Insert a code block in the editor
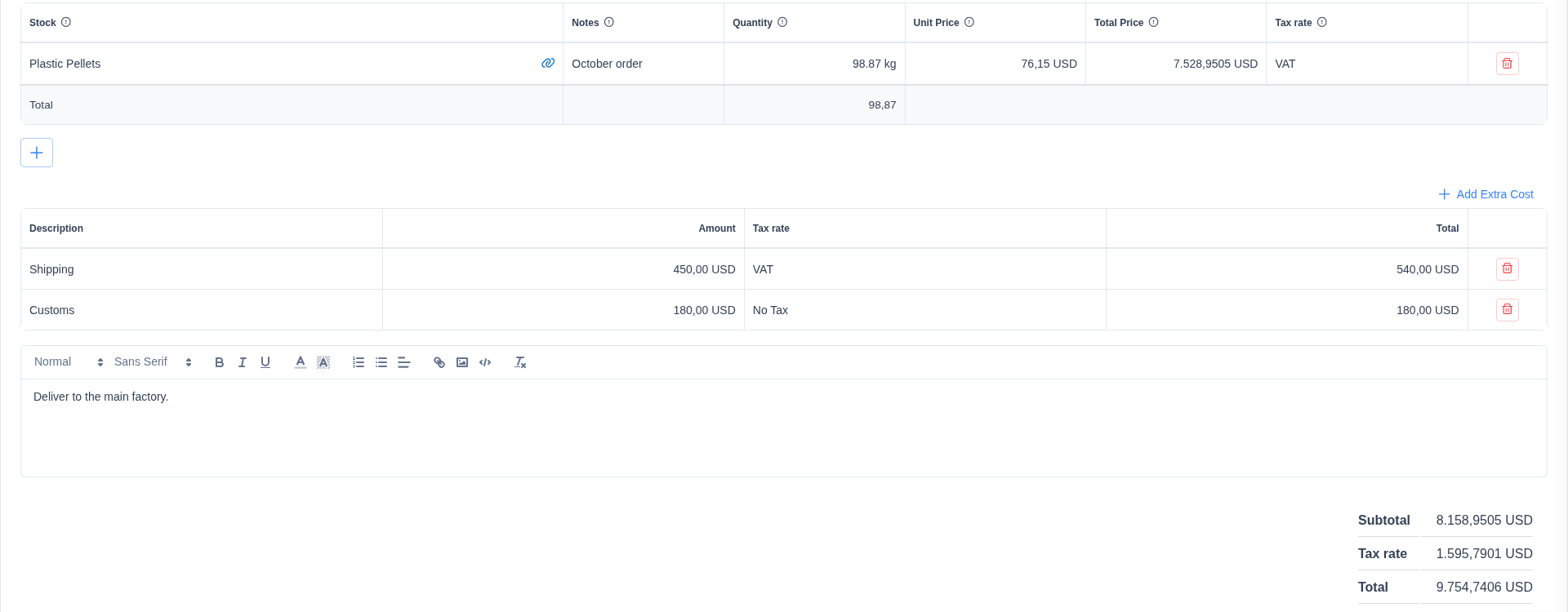 pos(485,362)
